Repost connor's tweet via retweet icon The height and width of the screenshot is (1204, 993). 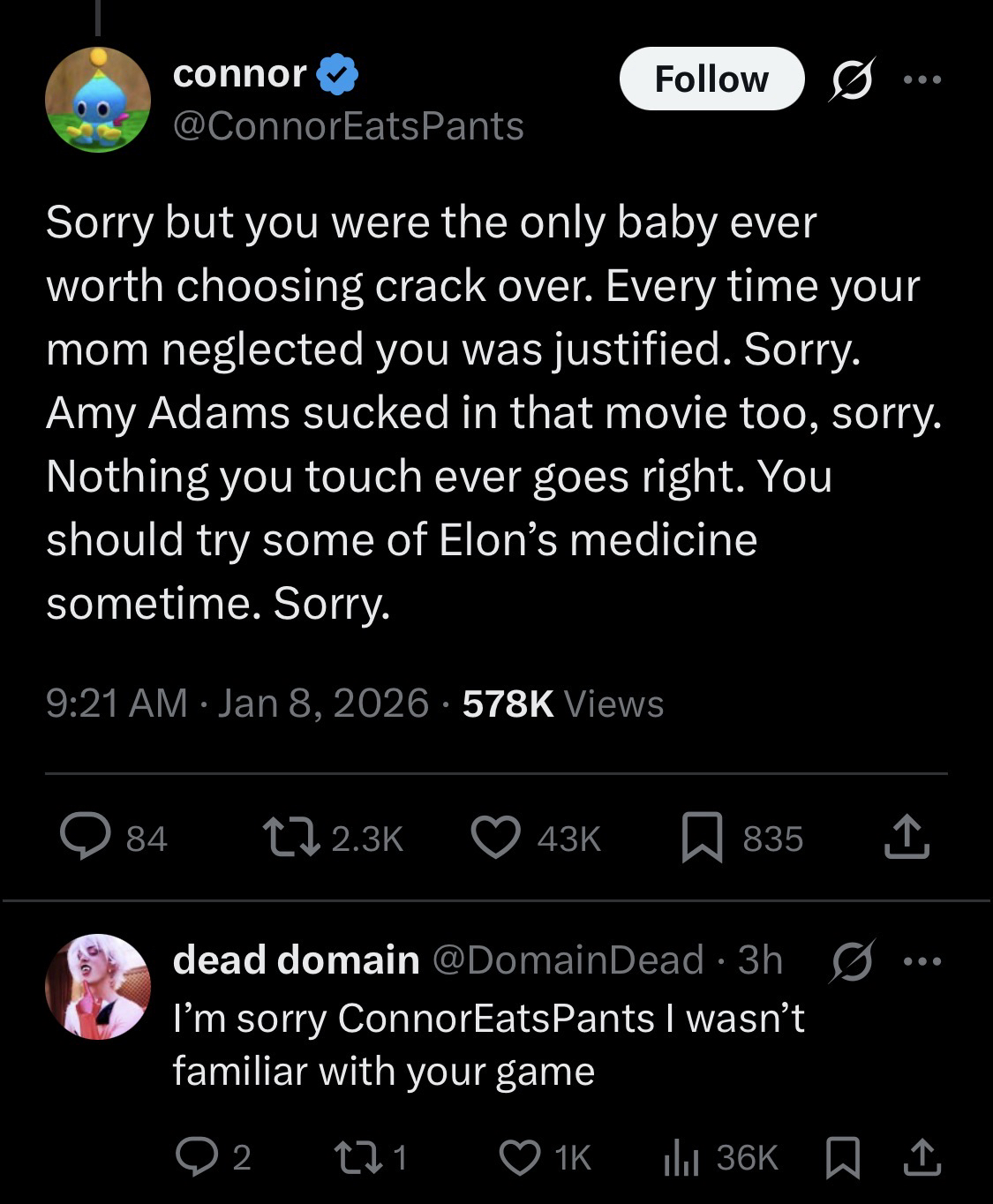pyautogui.click(x=292, y=838)
